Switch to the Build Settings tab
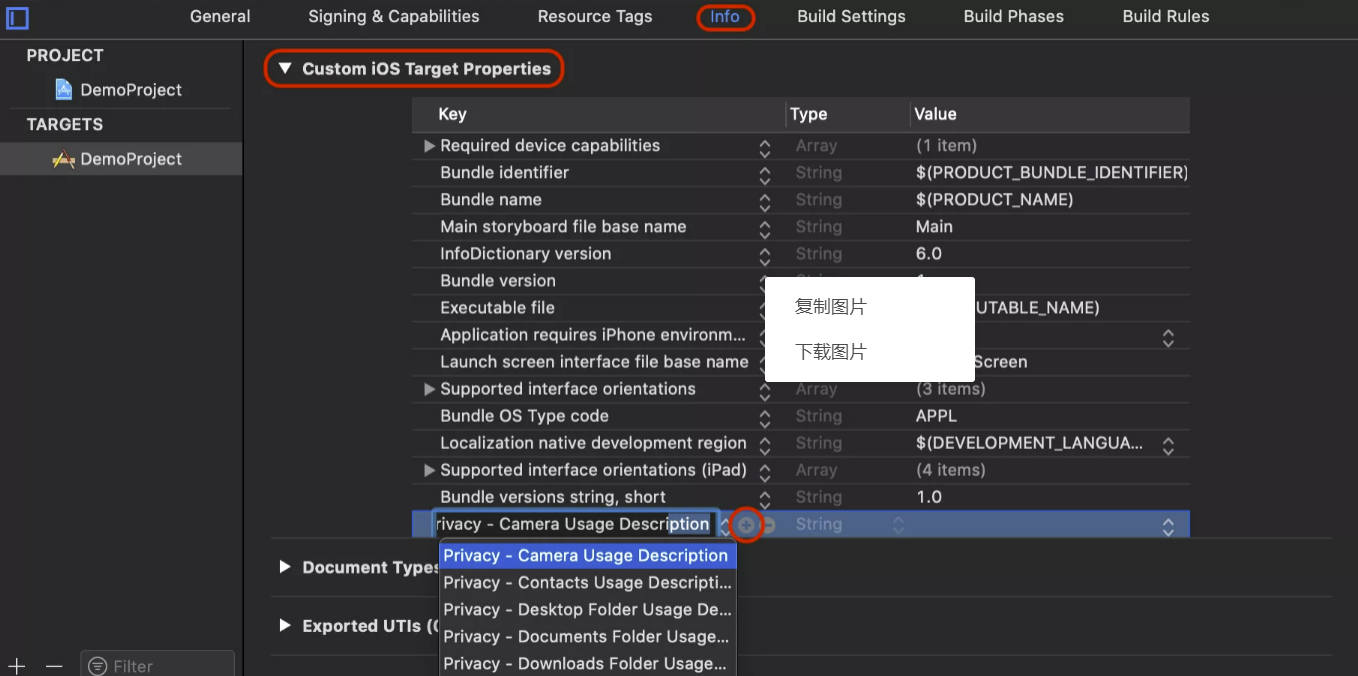Image resolution: width=1358 pixels, height=676 pixels. click(x=851, y=17)
